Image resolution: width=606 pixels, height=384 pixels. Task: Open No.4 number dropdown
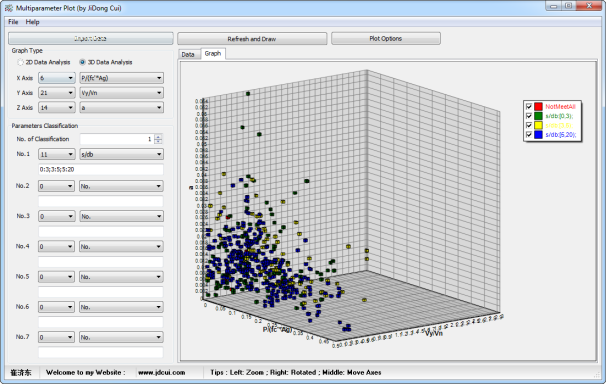[56, 246]
